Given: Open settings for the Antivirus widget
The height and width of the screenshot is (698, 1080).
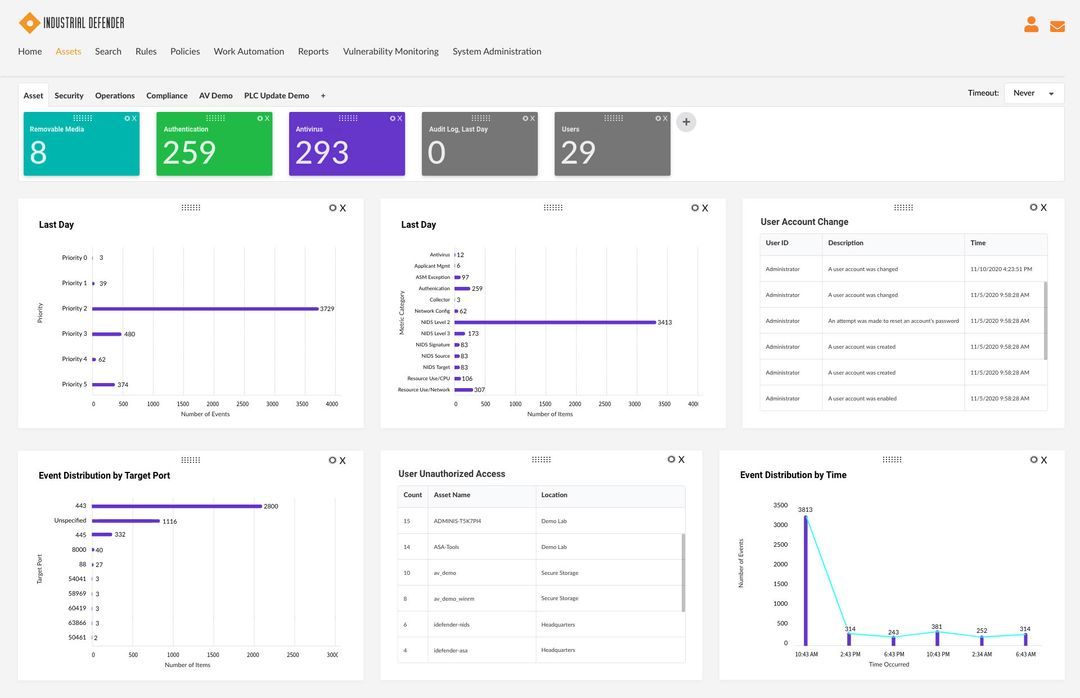Looking at the screenshot, I should 390,116.
